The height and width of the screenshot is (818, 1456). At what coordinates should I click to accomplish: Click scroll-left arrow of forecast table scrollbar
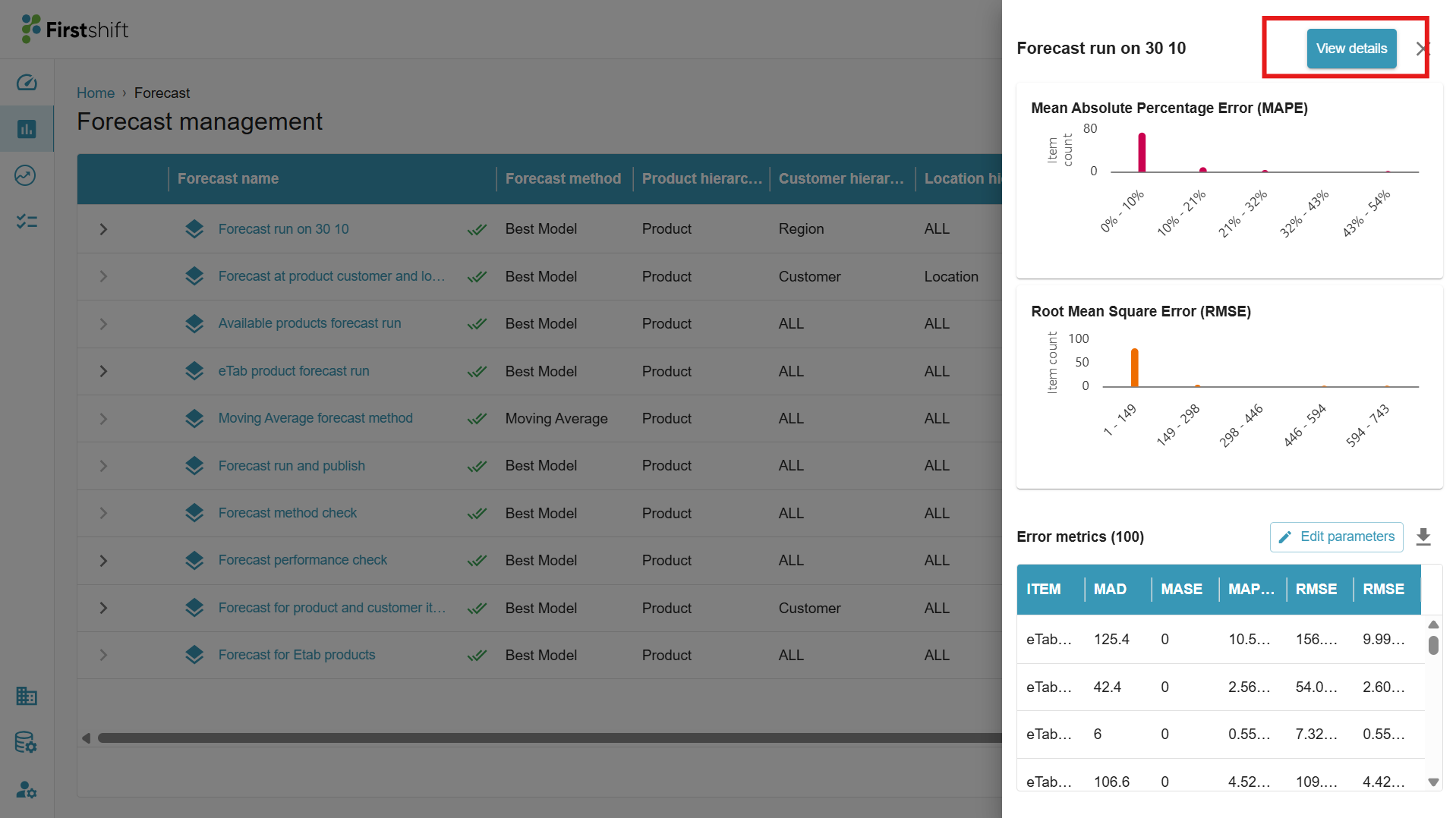(x=86, y=738)
